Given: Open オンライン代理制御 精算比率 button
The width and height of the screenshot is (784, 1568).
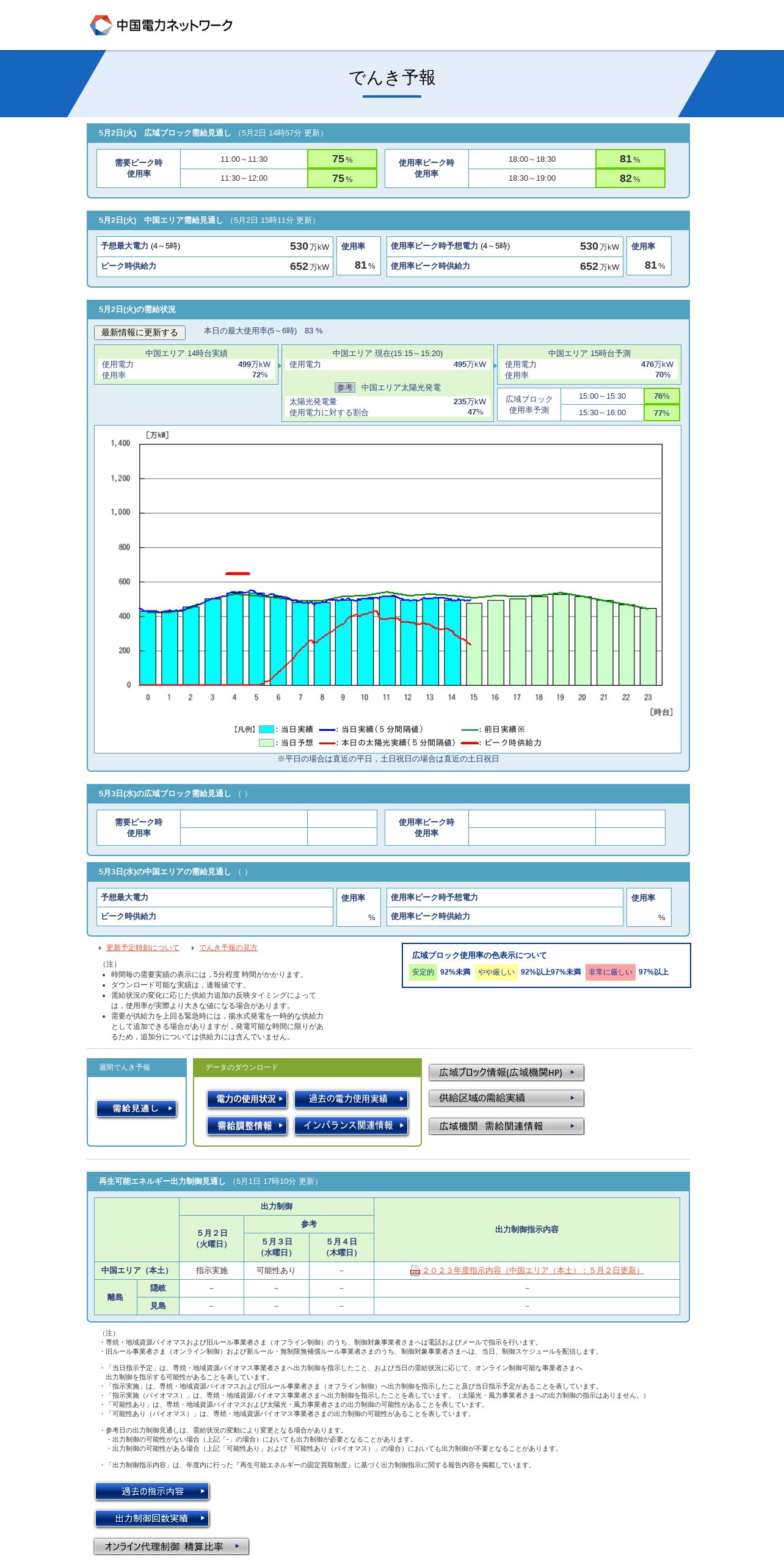Looking at the screenshot, I should 172,1546.
